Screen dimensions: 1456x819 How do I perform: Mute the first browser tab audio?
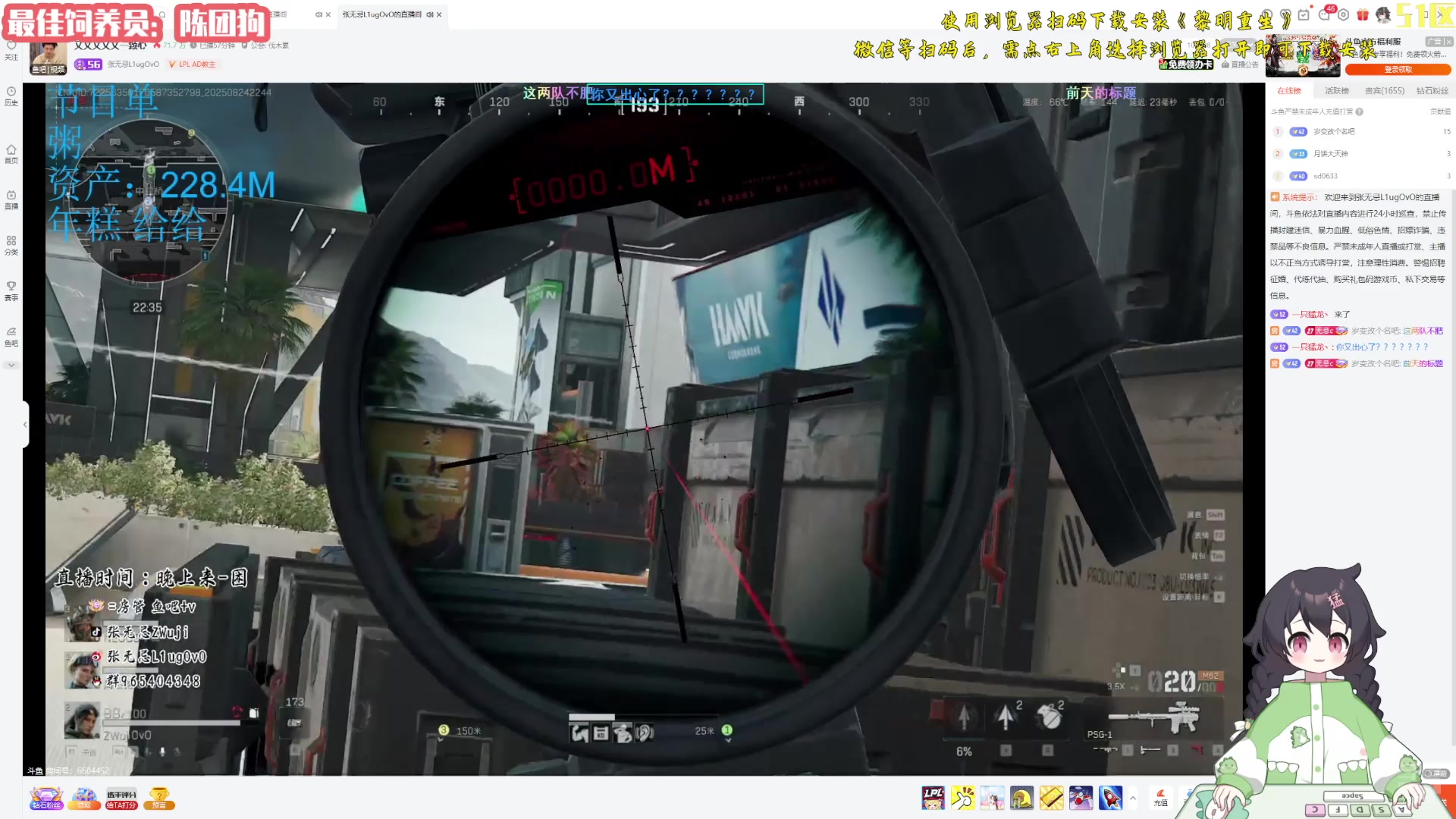pos(318,14)
